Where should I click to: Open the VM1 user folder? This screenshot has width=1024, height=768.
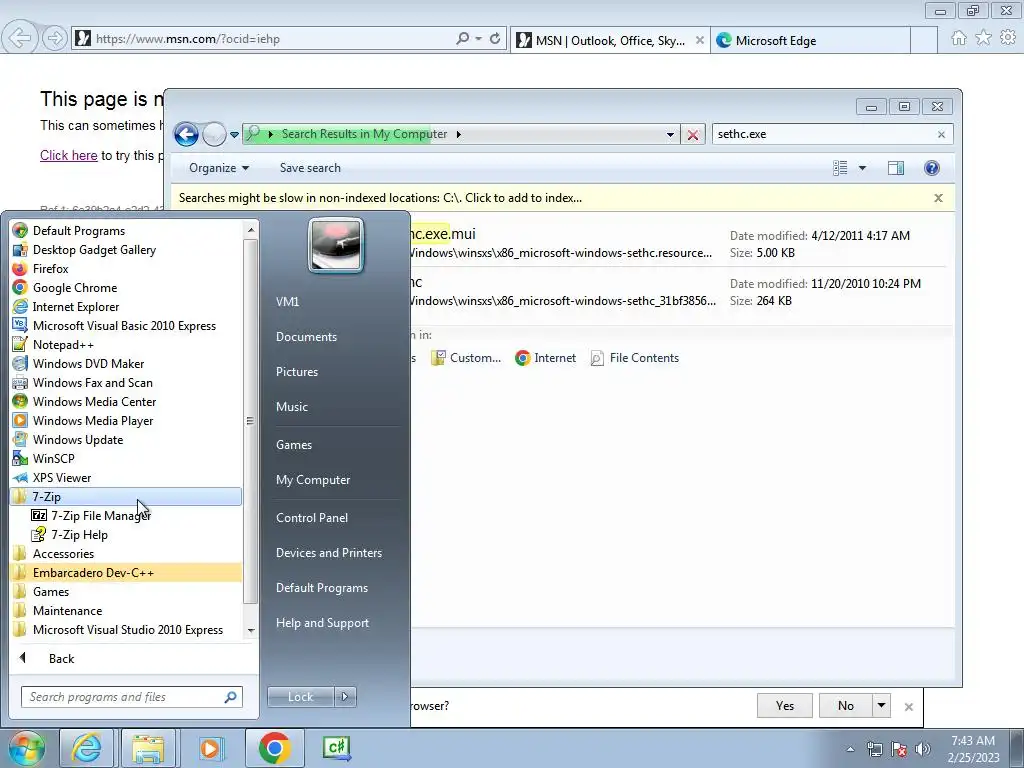coord(287,301)
